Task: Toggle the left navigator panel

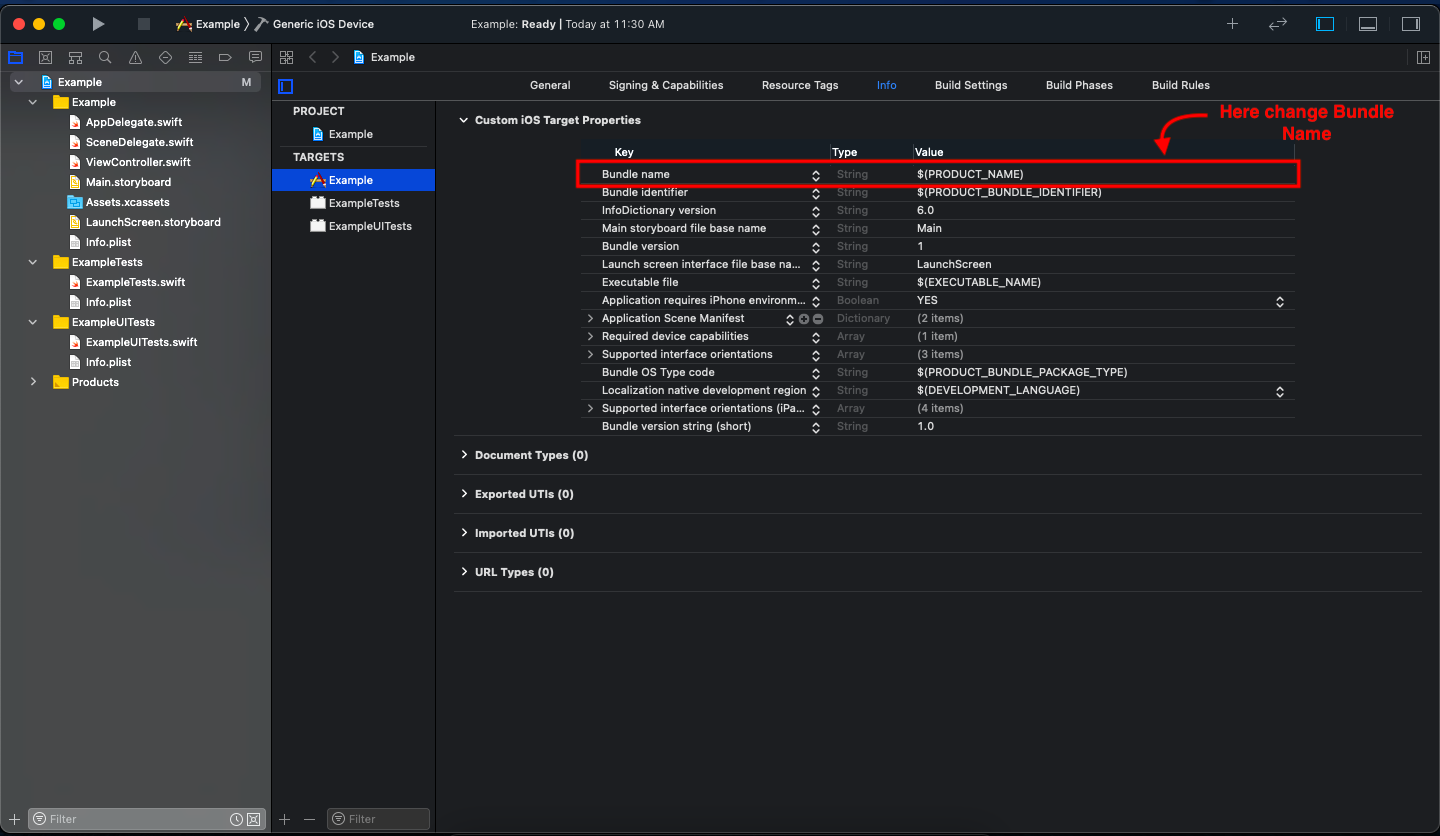Action: click(x=1325, y=24)
